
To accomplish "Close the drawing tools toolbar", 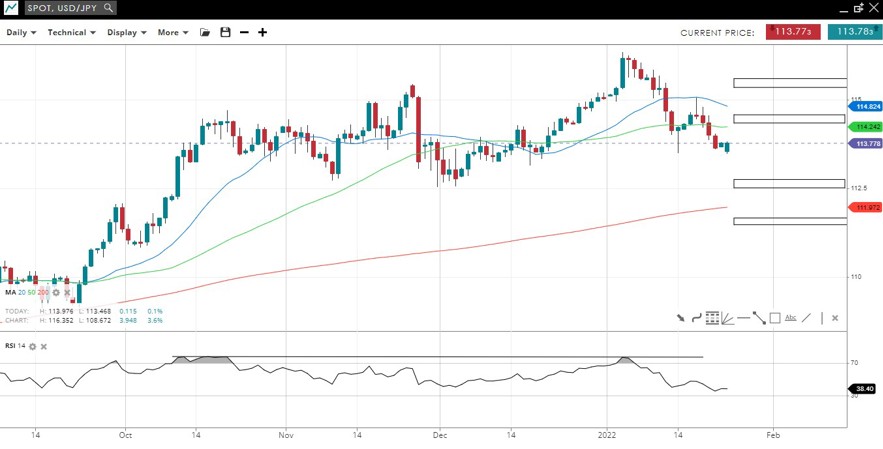I will pyautogui.click(x=835, y=318).
